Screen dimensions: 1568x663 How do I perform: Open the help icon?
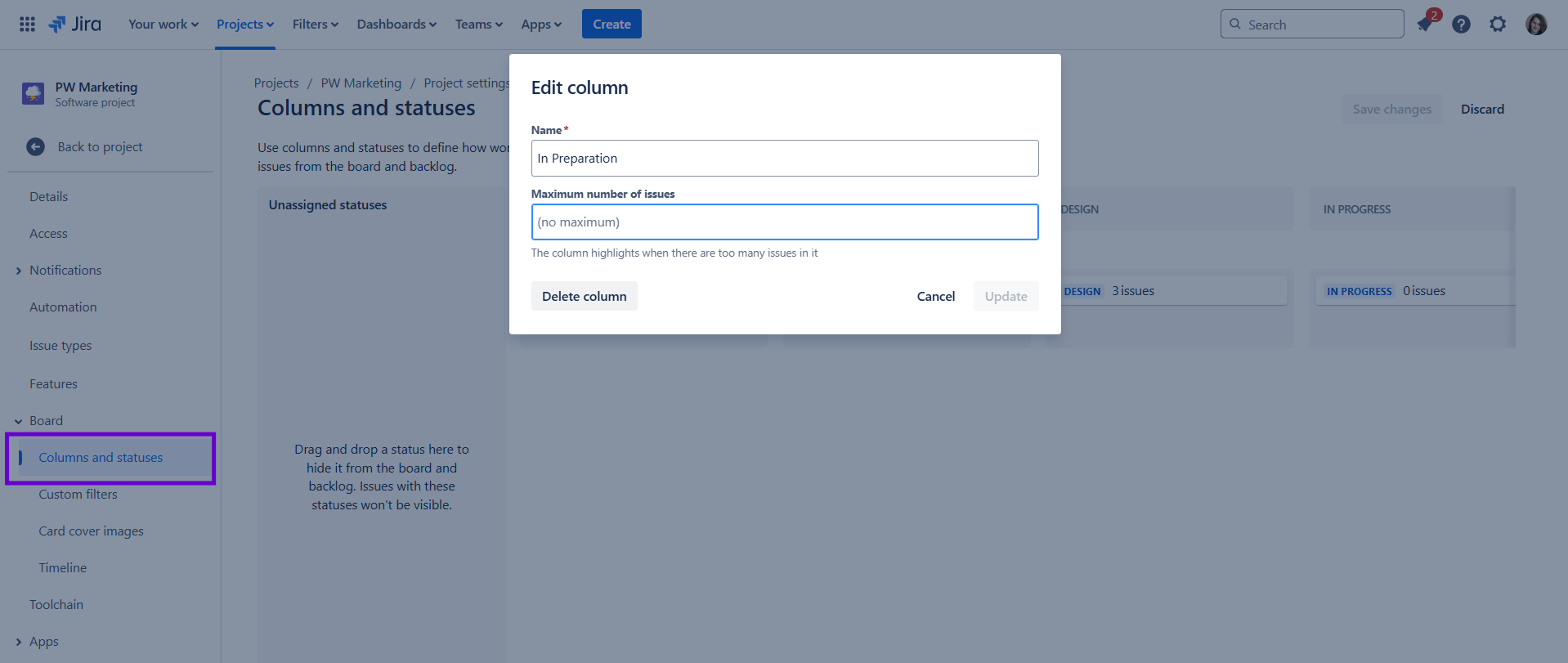[1461, 25]
